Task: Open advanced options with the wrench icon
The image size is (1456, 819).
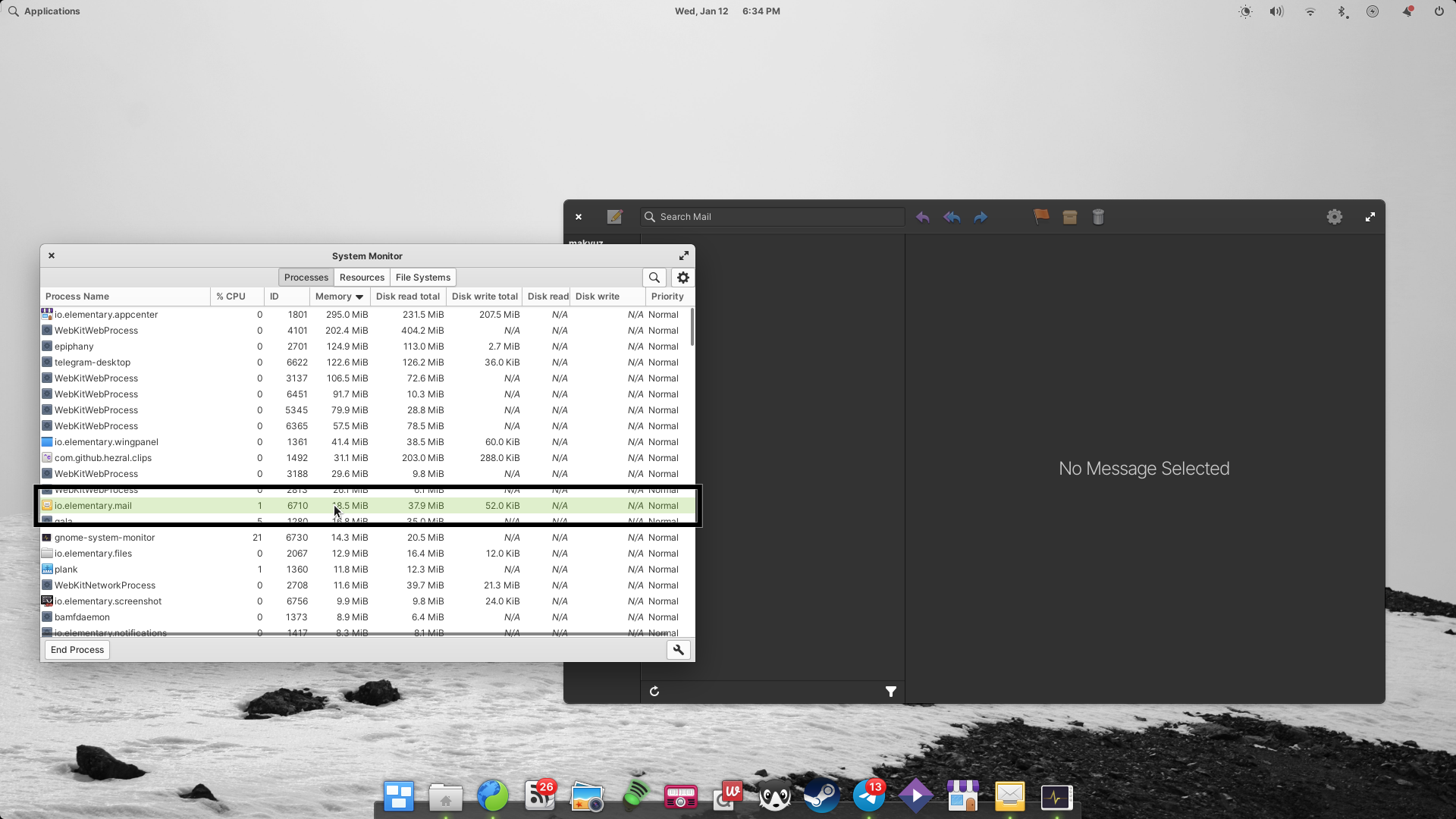Action: (678, 650)
